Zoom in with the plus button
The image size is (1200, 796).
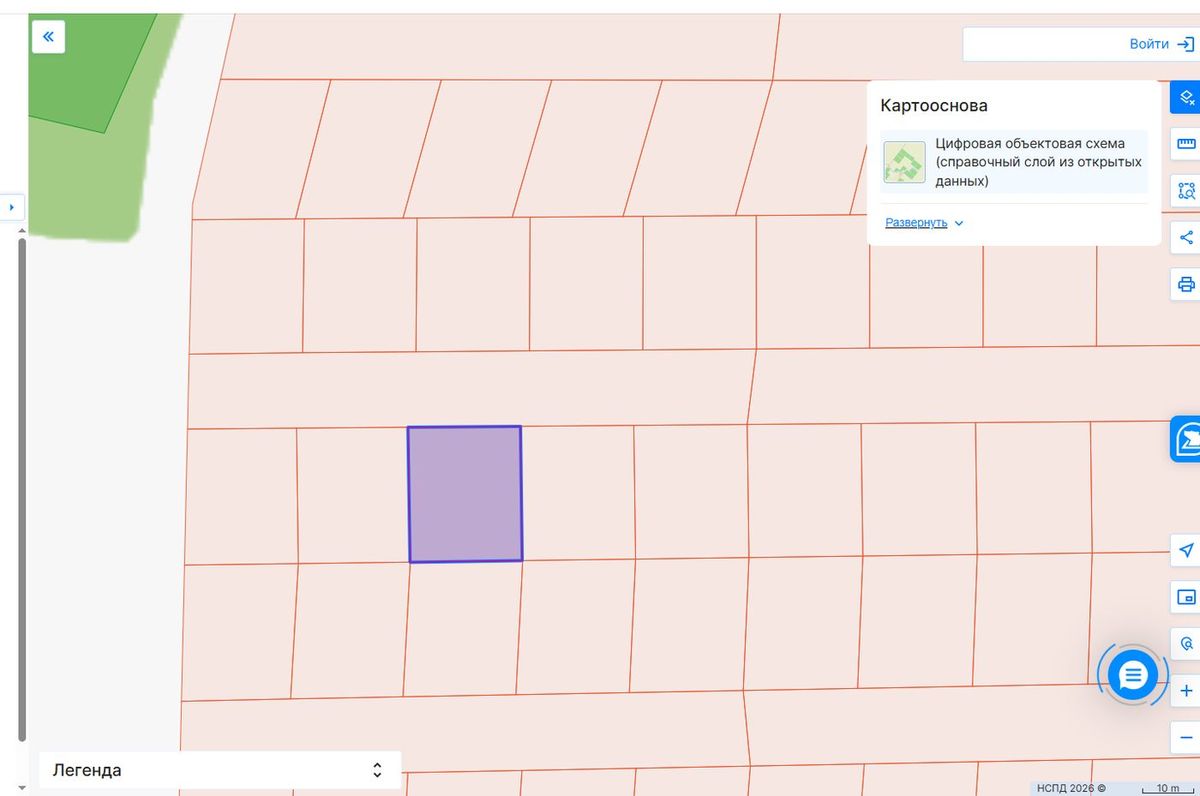[1186, 691]
